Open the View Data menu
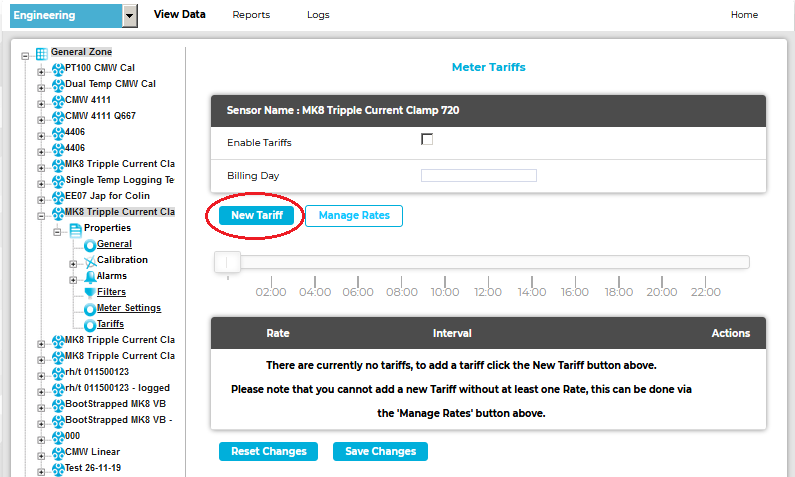The image size is (795, 477). 179,14
